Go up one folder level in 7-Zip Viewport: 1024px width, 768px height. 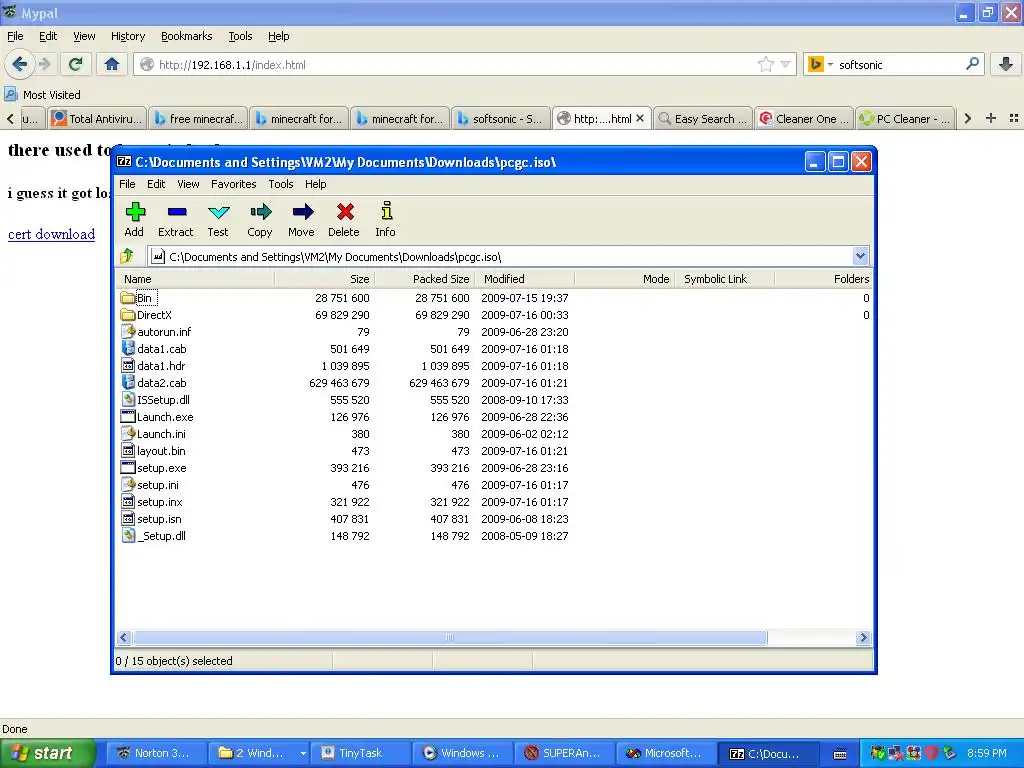point(127,256)
